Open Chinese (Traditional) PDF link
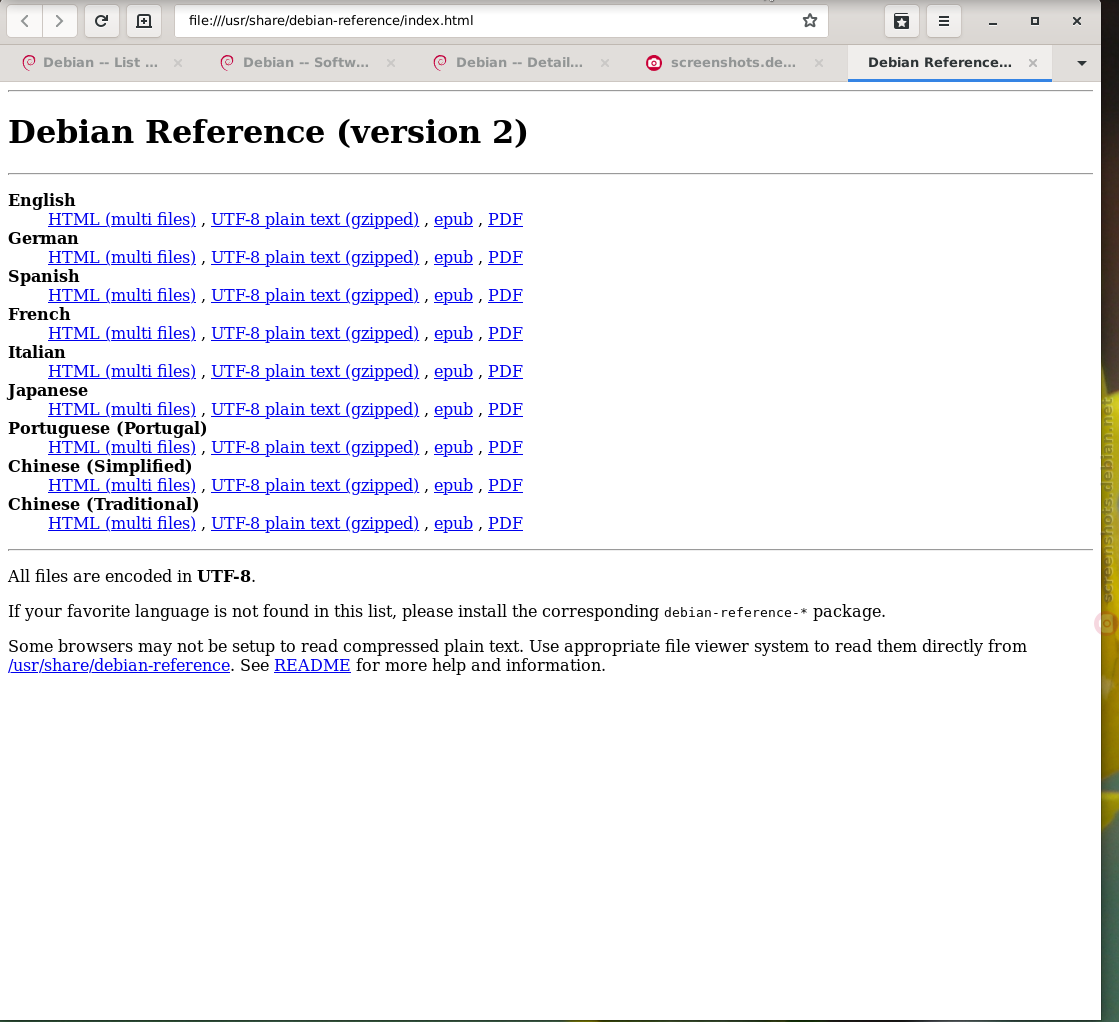This screenshot has width=1119, height=1022. coord(505,523)
